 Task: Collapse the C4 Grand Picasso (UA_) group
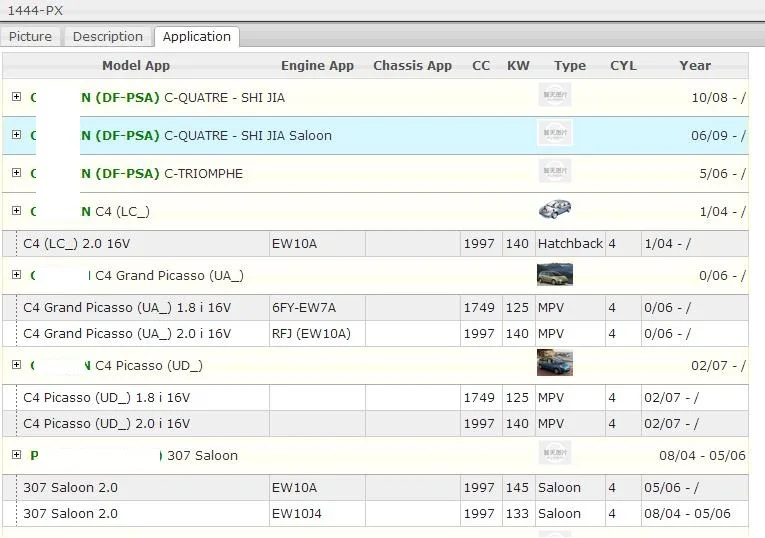[x=17, y=275]
